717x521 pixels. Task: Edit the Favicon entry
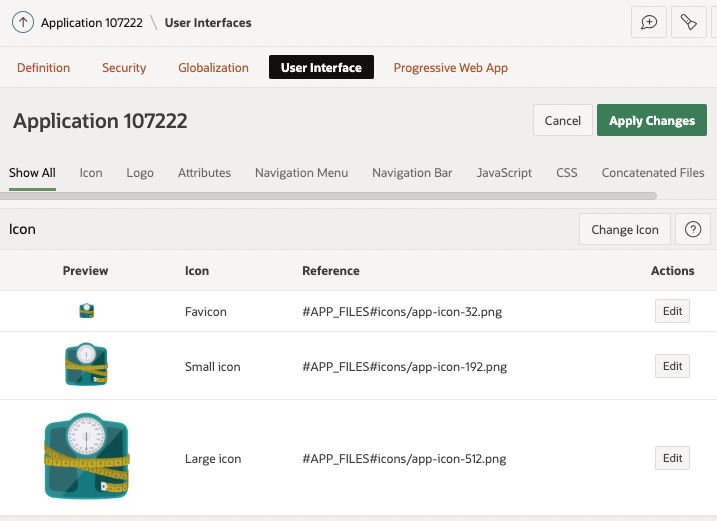click(672, 311)
